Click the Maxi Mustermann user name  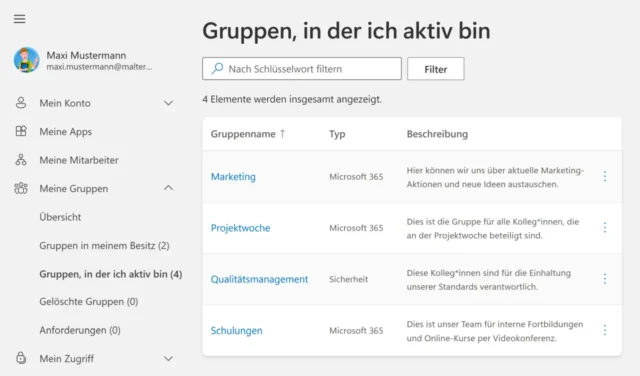coord(86,55)
